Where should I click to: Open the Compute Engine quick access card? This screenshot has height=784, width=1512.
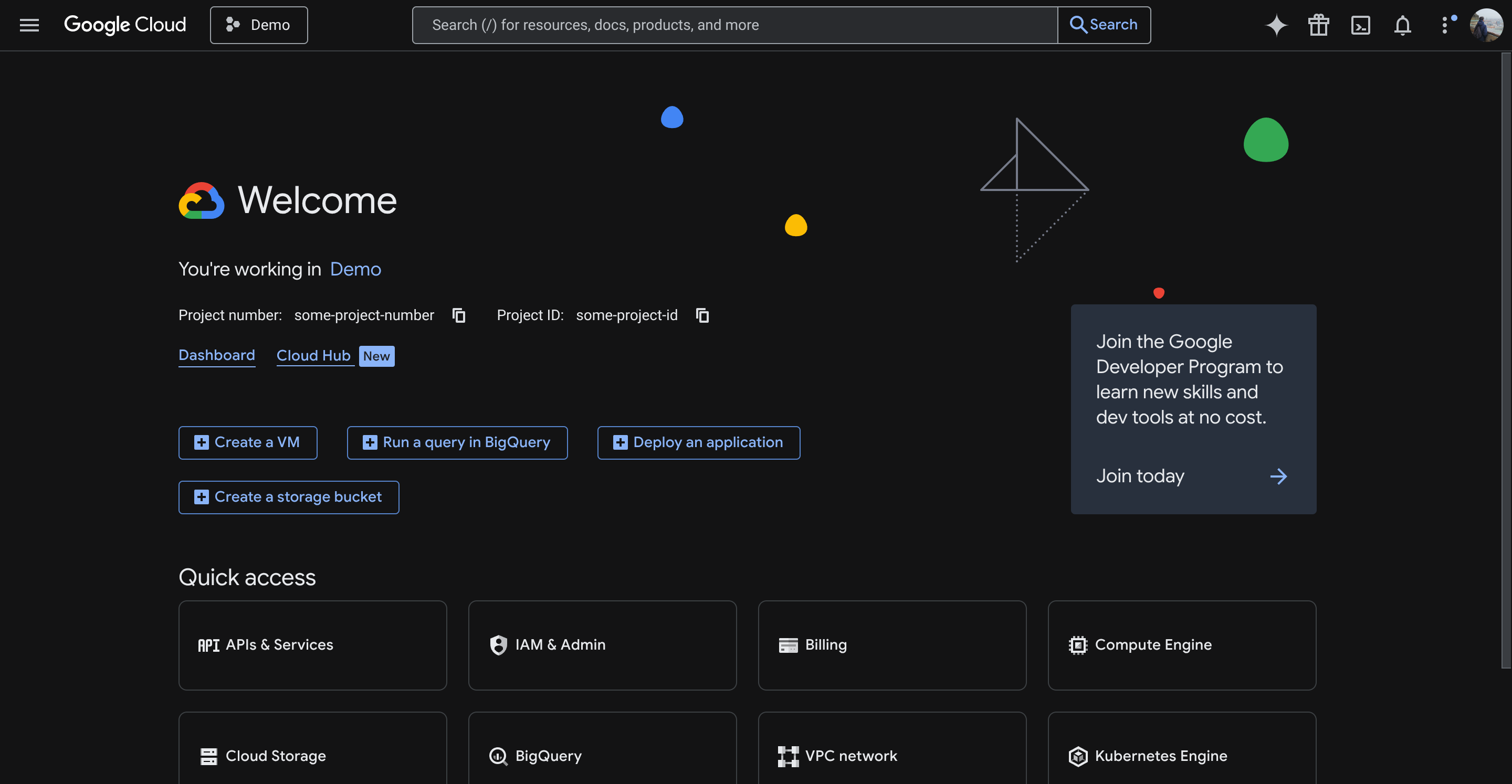(x=1181, y=645)
